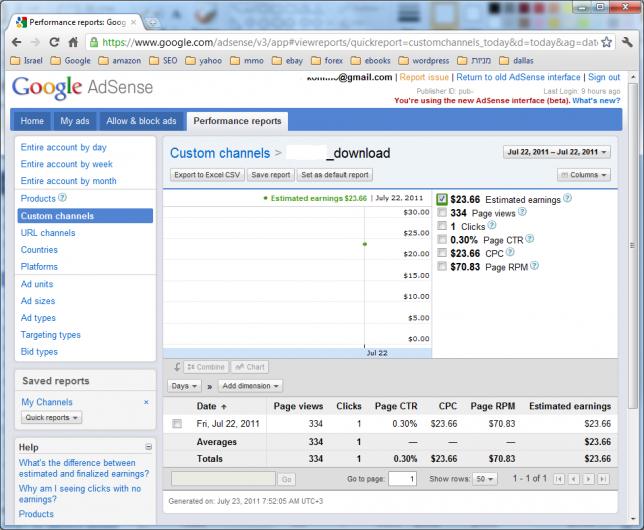Open help icon beside Estimated earnings
This screenshot has height=530, width=644.
(x=567, y=198)
